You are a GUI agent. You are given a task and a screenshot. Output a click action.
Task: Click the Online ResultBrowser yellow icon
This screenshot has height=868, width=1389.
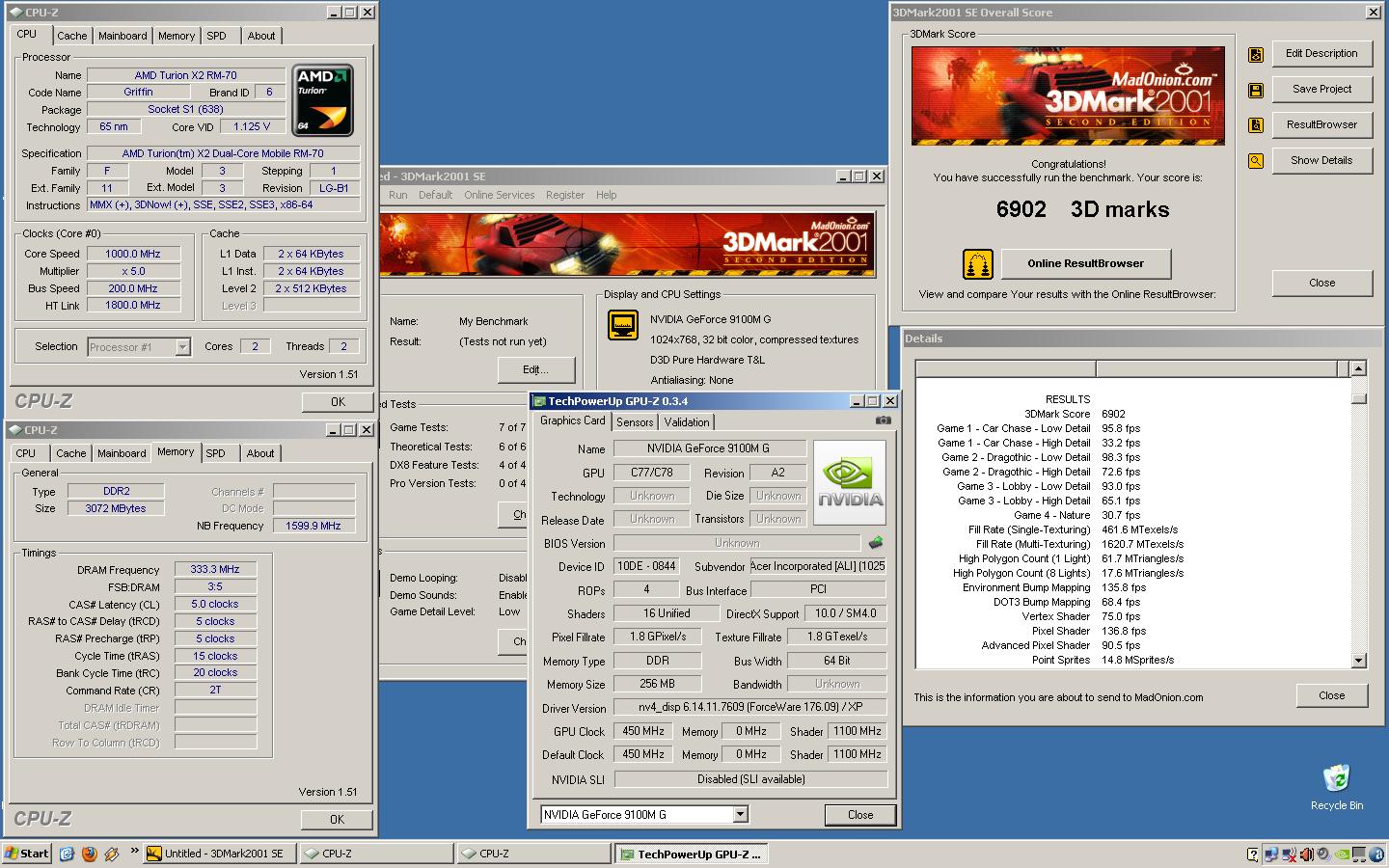click(978, 264)
